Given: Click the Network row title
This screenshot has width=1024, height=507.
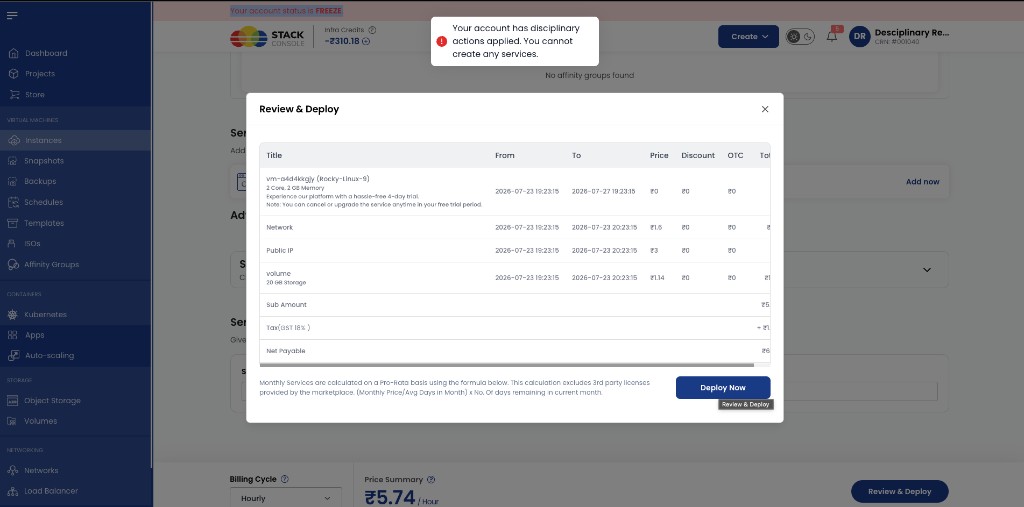Looking at the screenshot, I should pyautogui.click(x=280, y=227).
